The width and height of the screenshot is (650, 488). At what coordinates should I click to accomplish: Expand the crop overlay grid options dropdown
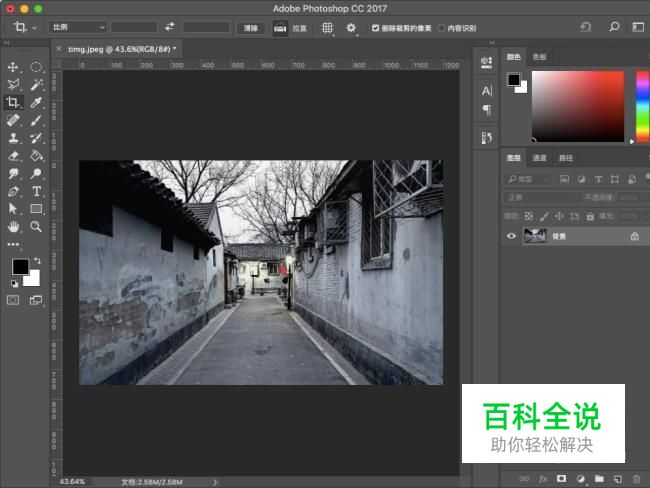pyautogui.click(x=327, y=28)
